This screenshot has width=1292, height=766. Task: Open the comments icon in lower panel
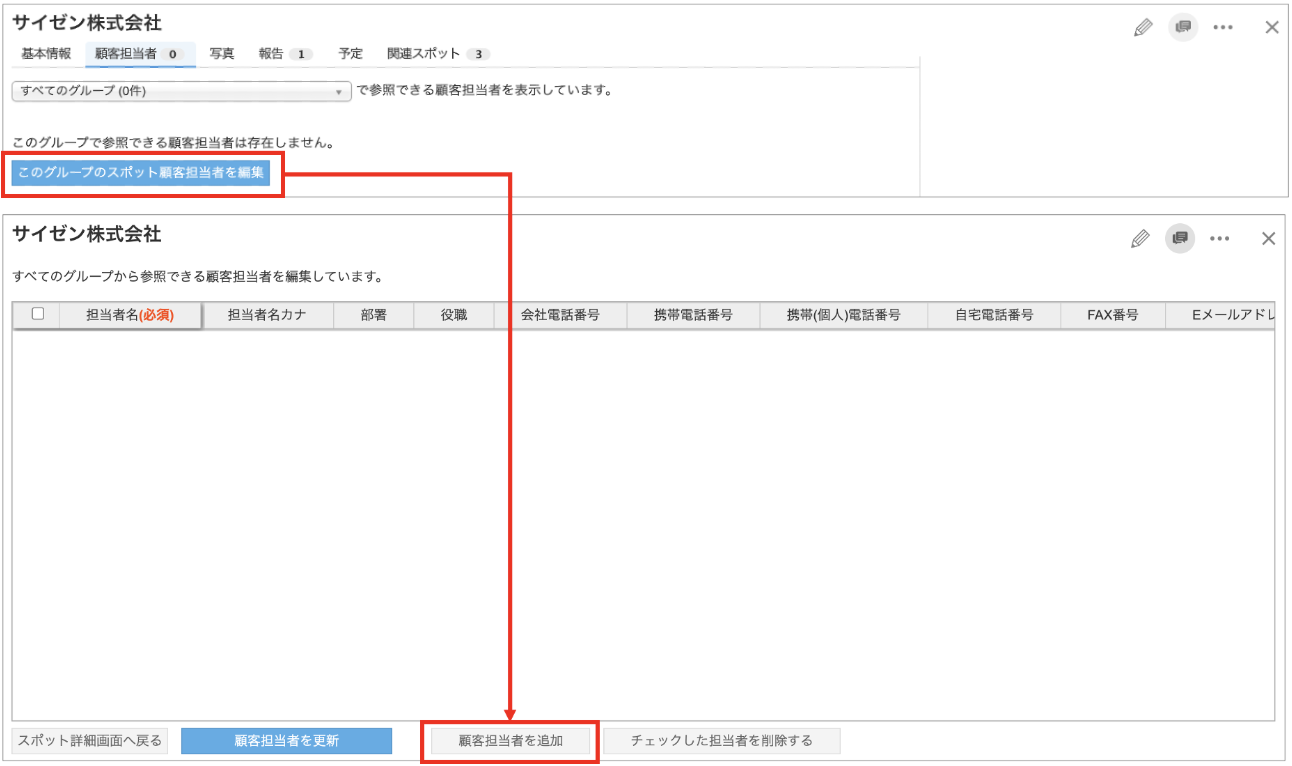tap(1179, 238)
